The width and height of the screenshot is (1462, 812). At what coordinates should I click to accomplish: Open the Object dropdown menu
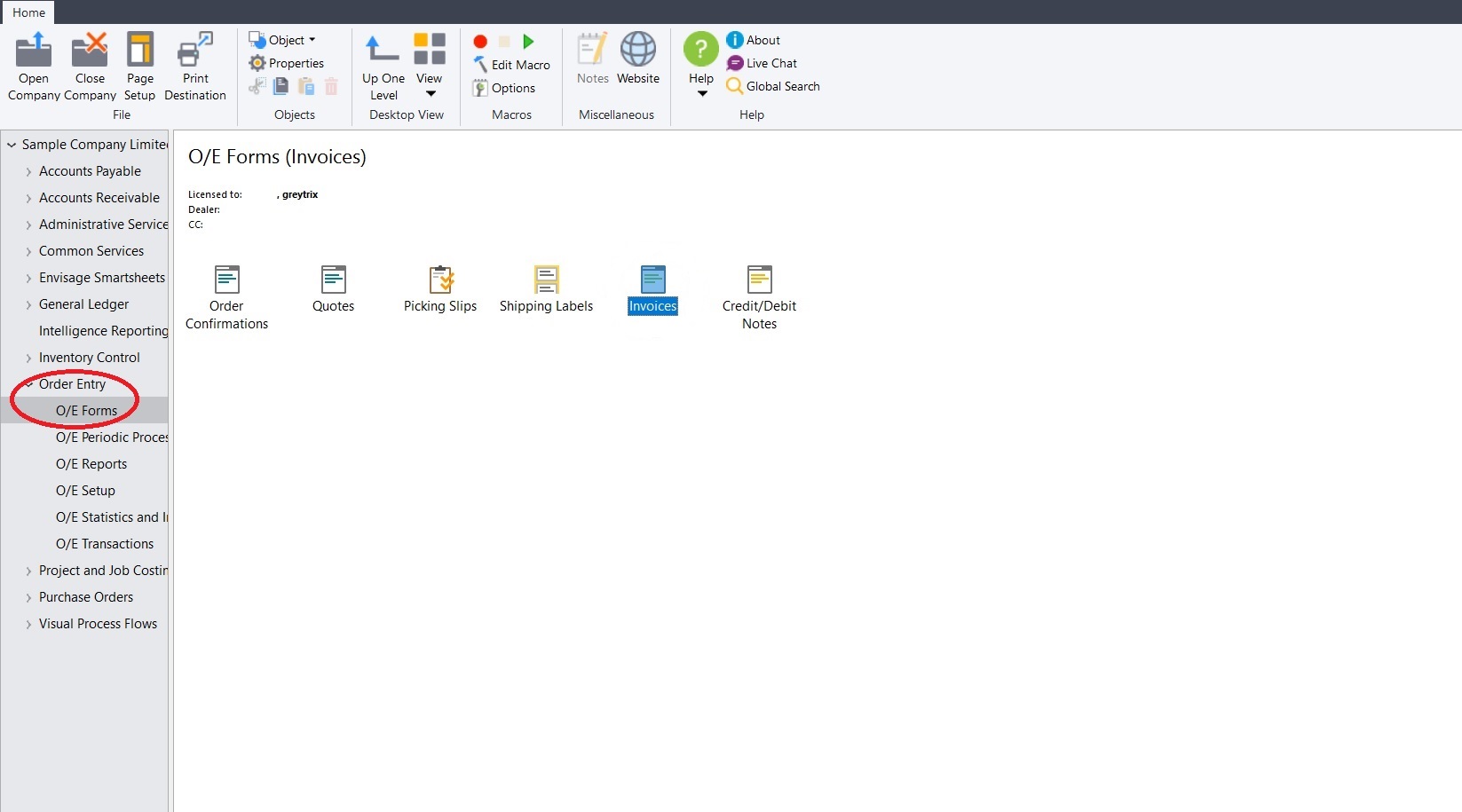click(283, 40)
